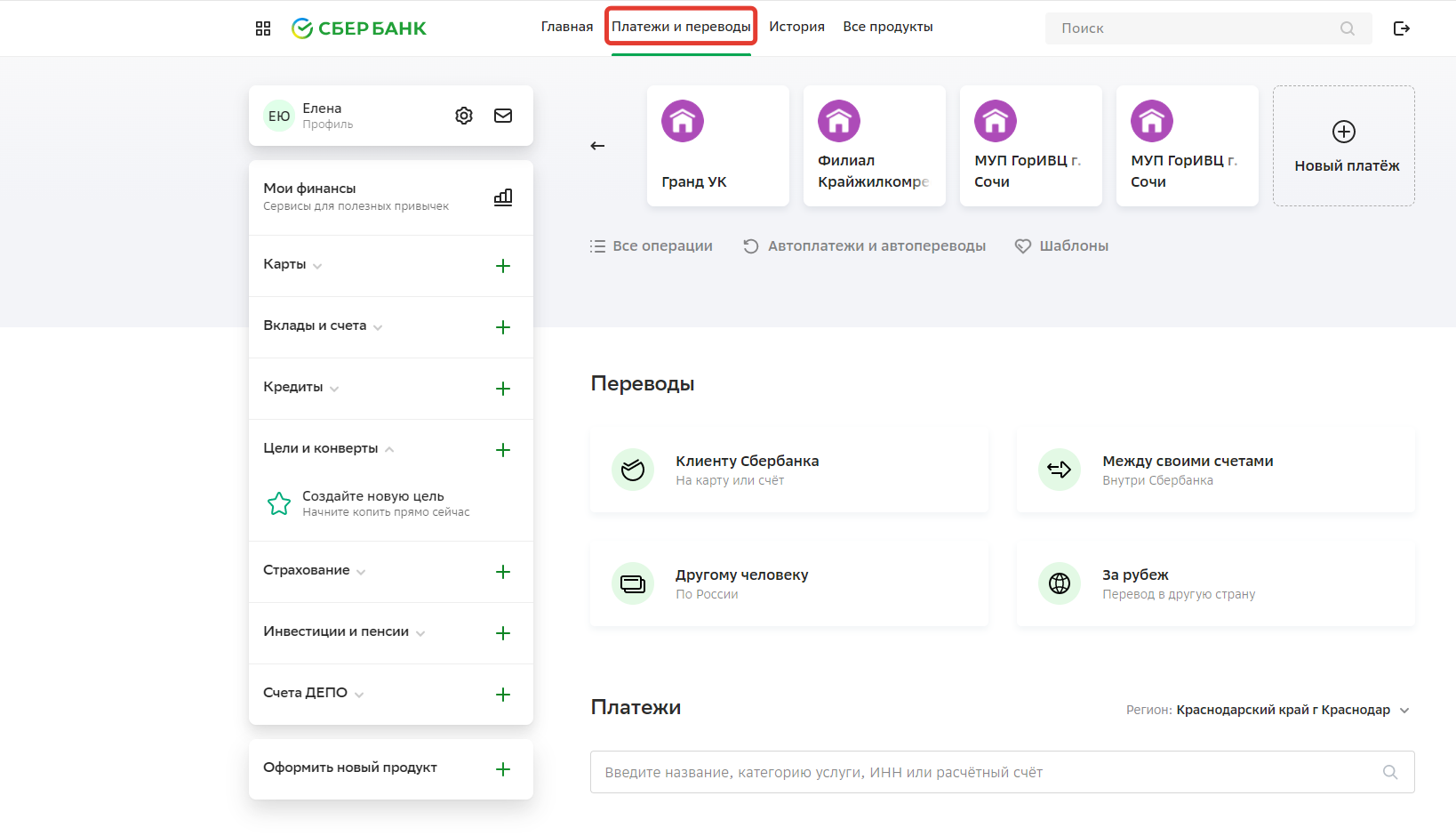Viewport: 1456px width, 836px height.
Task: Expand the Страхование chevron
Action: pos(361,572)
